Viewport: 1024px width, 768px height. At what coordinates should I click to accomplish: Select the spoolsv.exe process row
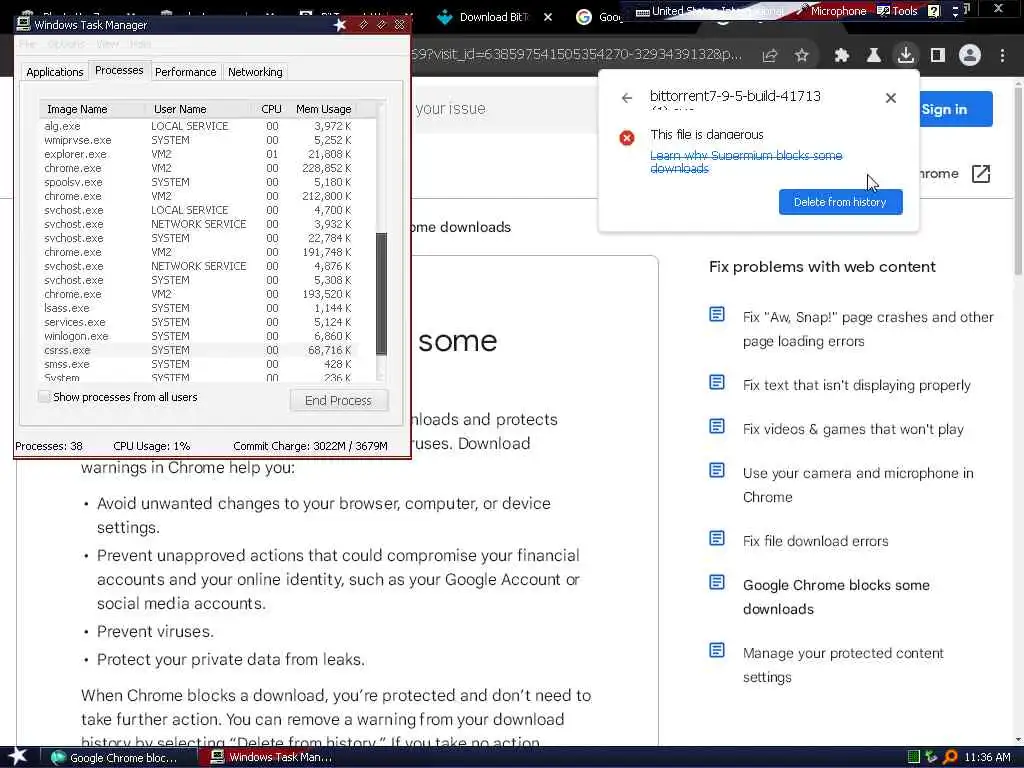tap(199, 182)
